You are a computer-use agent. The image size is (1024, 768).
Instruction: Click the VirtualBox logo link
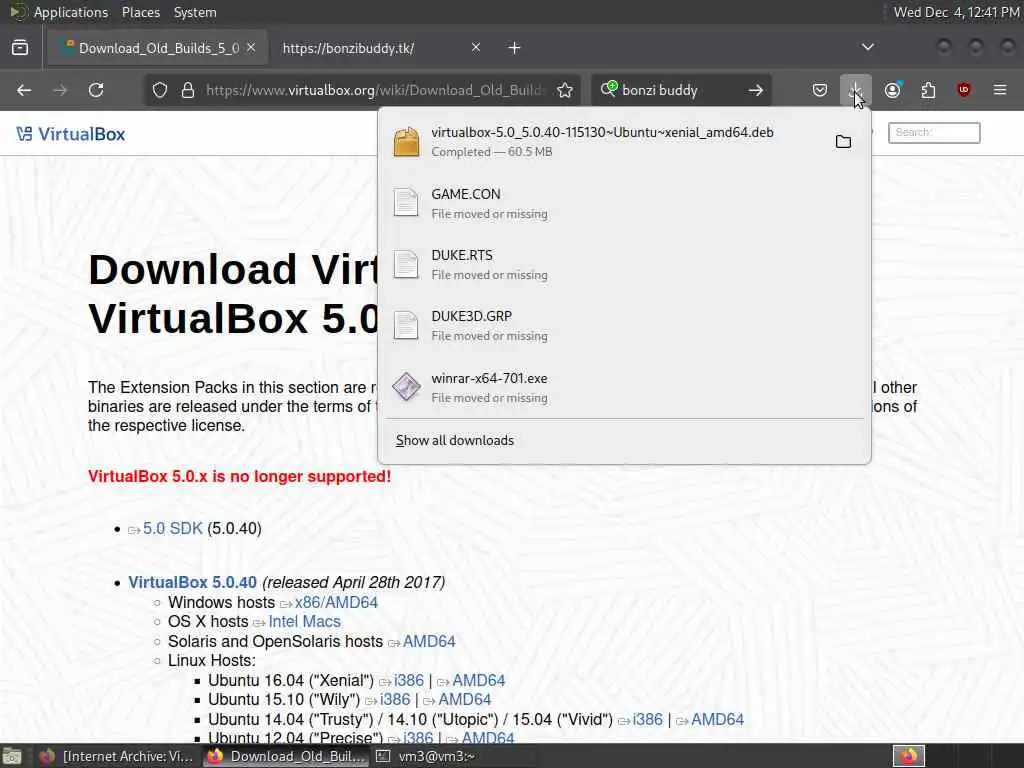pos(71,134)
